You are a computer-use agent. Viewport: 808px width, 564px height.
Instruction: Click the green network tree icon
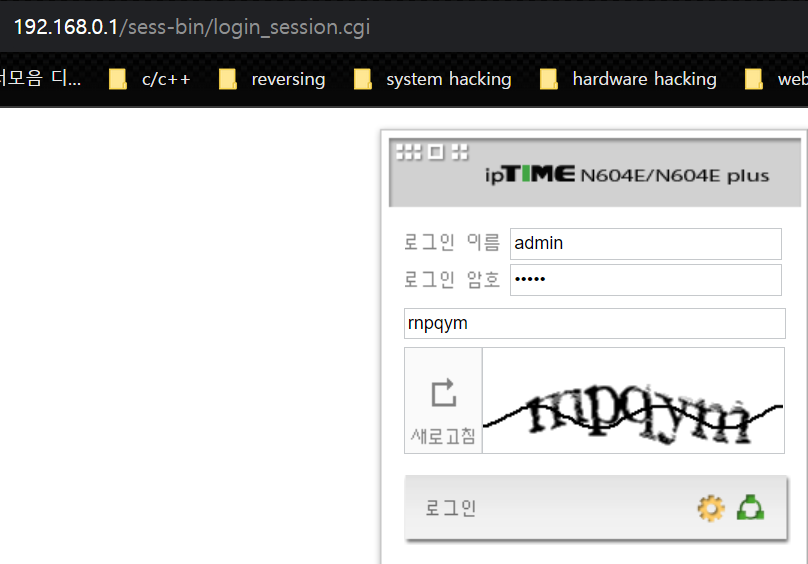750,507
